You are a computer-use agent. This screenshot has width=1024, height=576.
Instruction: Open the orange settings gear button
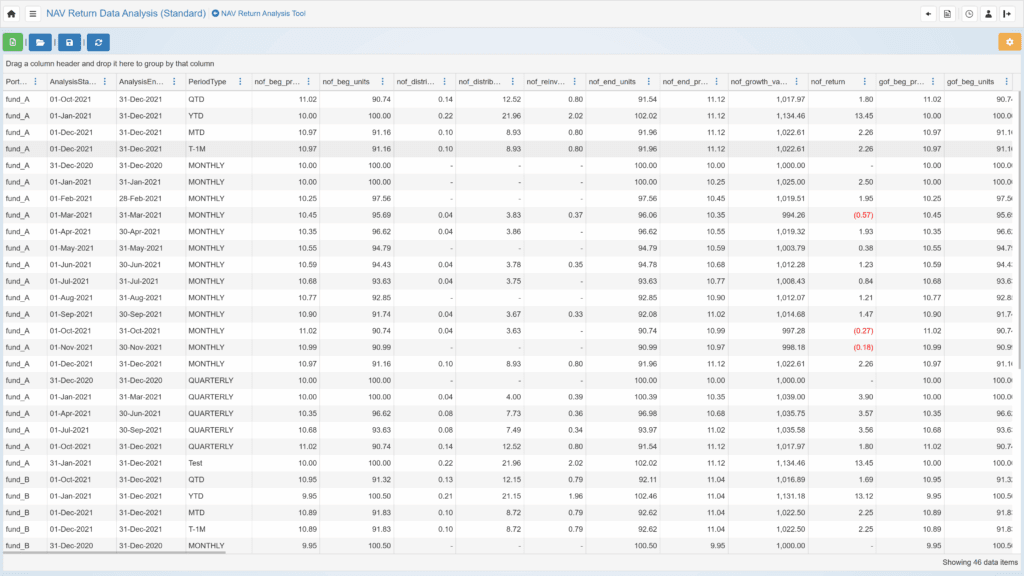1009,42
